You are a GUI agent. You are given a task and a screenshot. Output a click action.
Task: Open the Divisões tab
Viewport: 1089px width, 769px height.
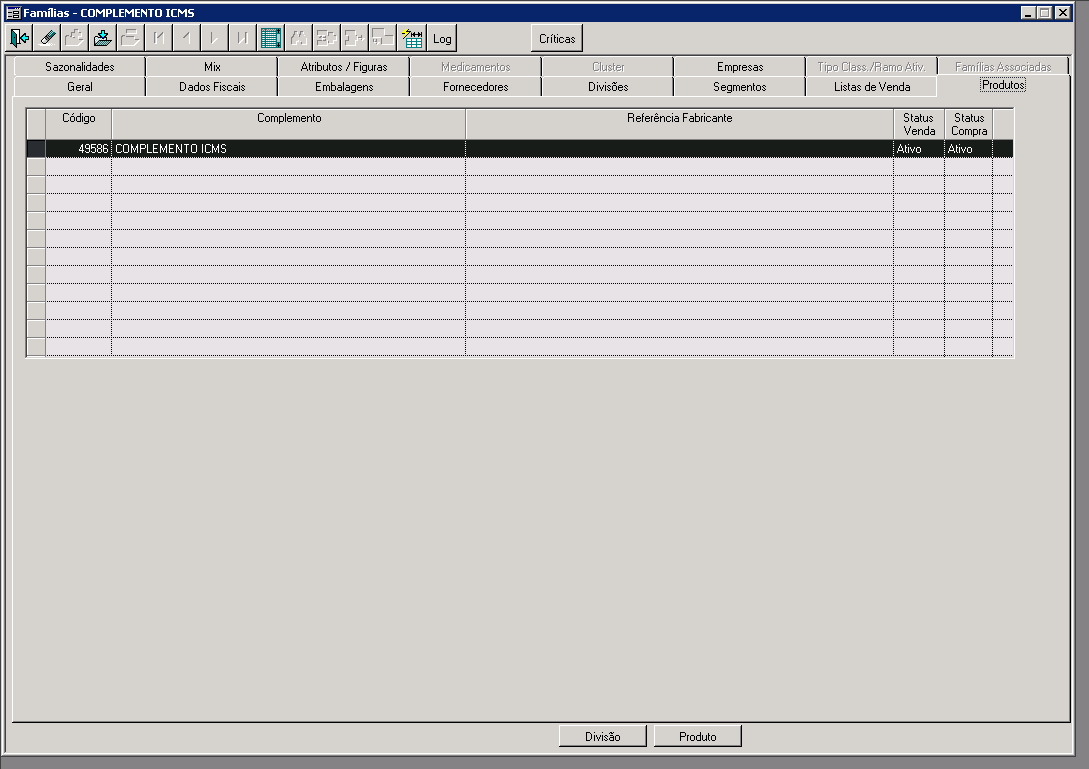tap(608, 87)
